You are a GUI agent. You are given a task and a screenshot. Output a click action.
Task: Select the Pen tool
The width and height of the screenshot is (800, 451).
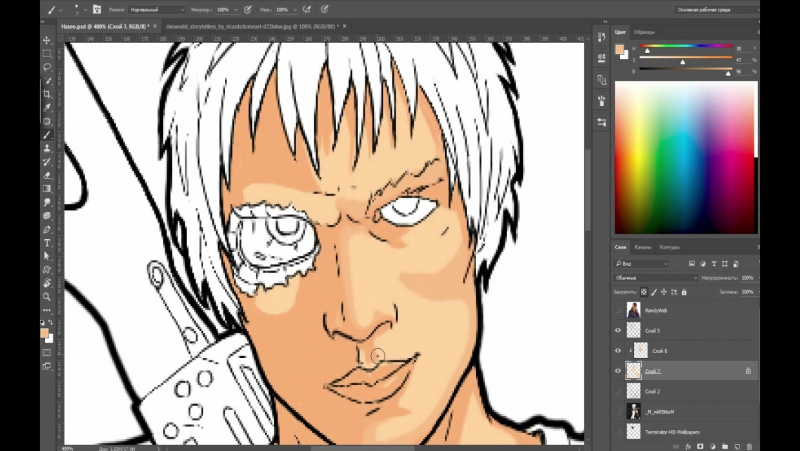click(x=47, y=230)
